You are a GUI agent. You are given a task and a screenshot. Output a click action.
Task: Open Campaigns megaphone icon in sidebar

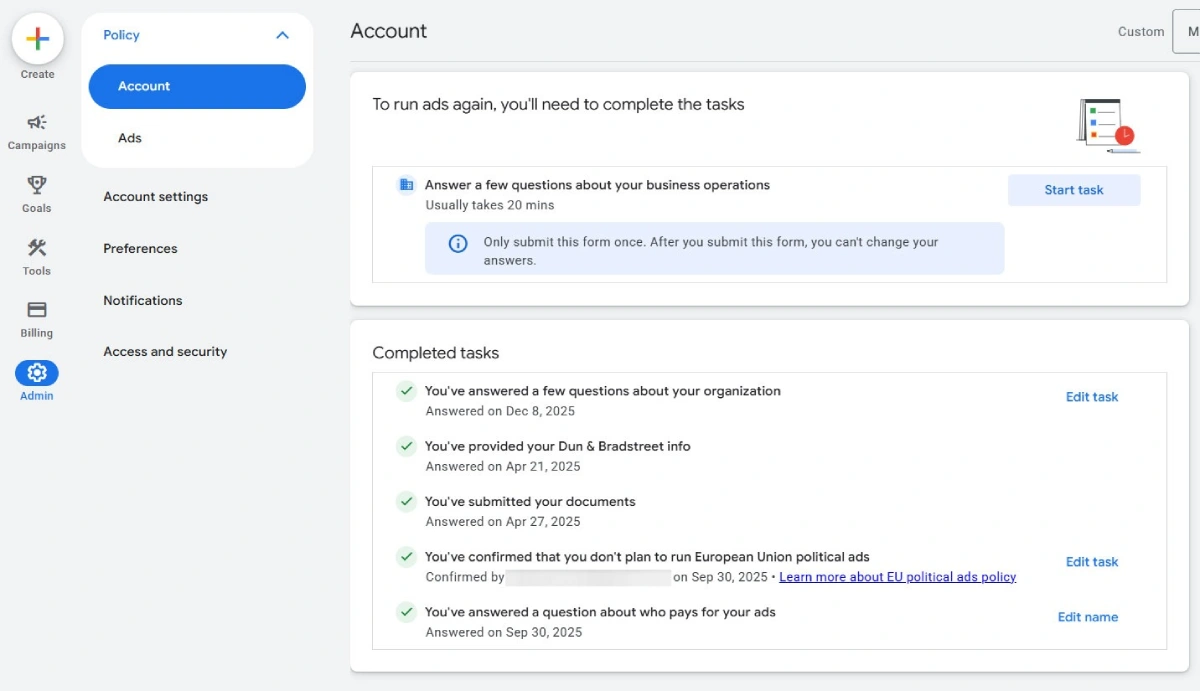coord(37,122)
